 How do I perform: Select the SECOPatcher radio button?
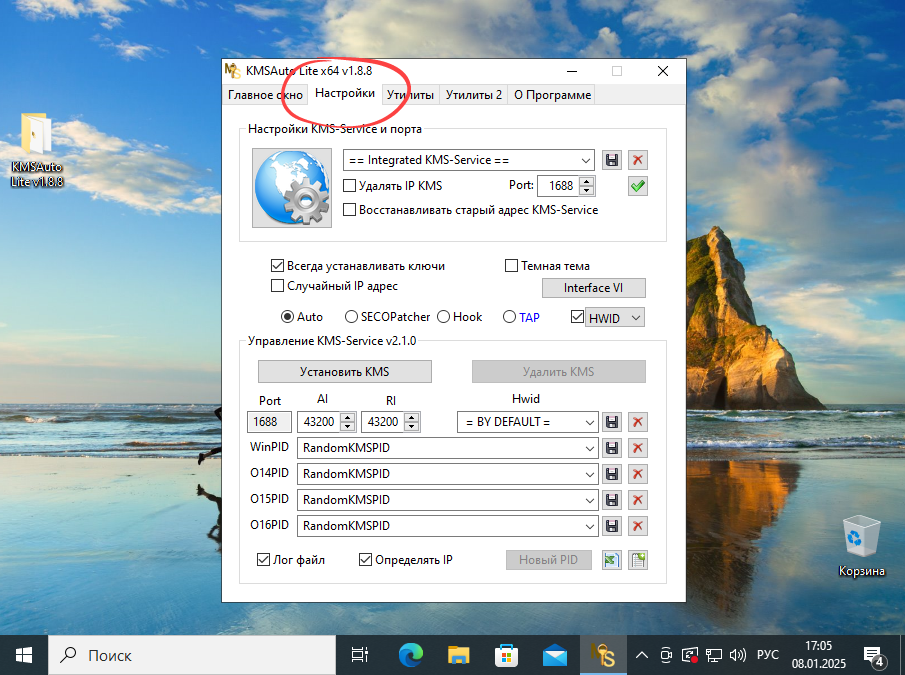point(351,317)
